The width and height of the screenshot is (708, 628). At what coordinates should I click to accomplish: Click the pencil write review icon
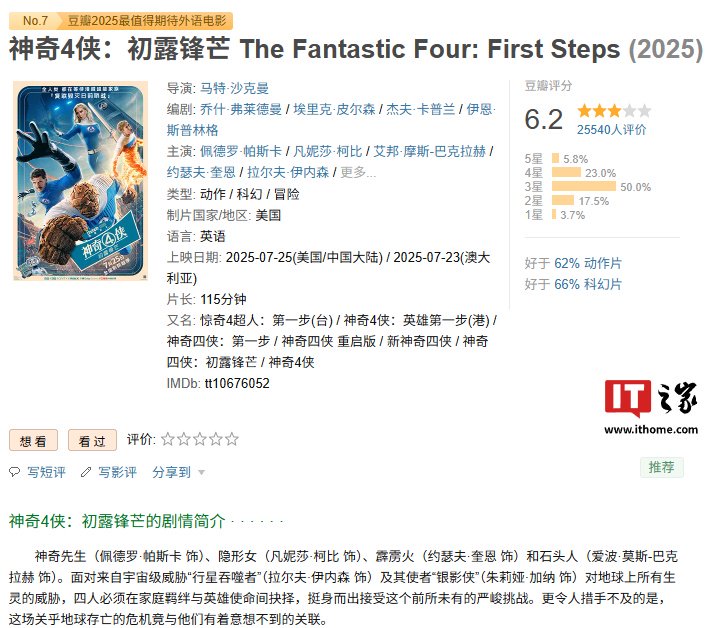tap(86, 472)
